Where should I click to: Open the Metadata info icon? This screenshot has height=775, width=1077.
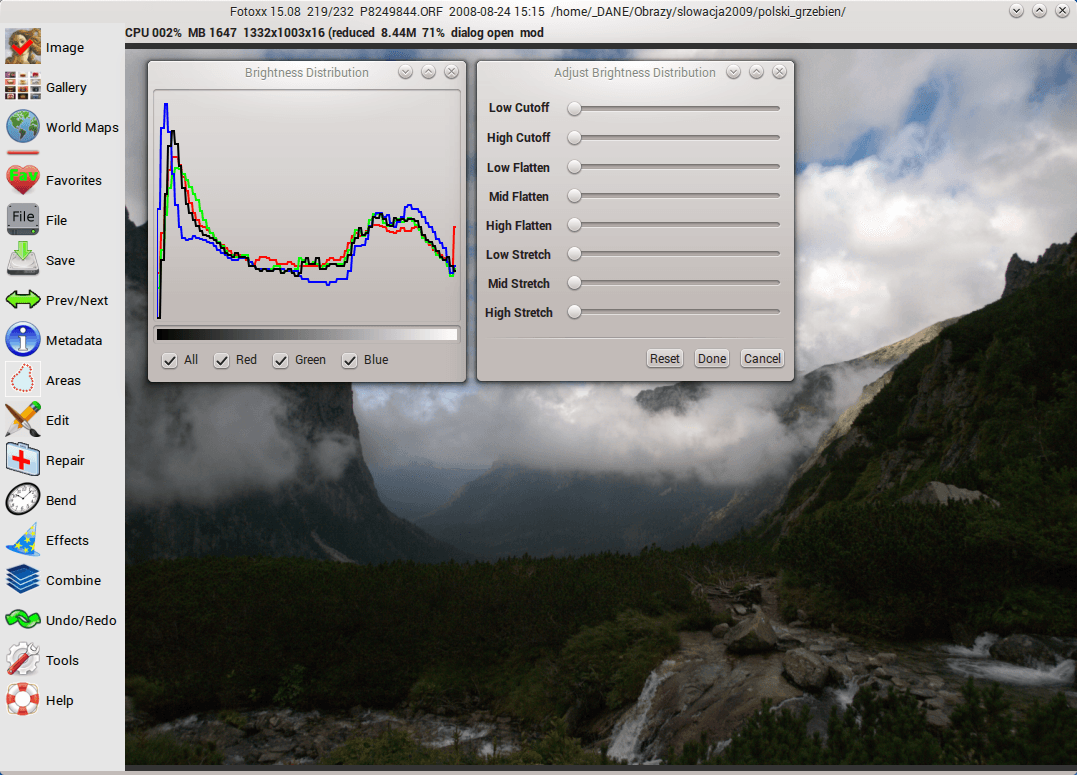[x=23, y=339]
